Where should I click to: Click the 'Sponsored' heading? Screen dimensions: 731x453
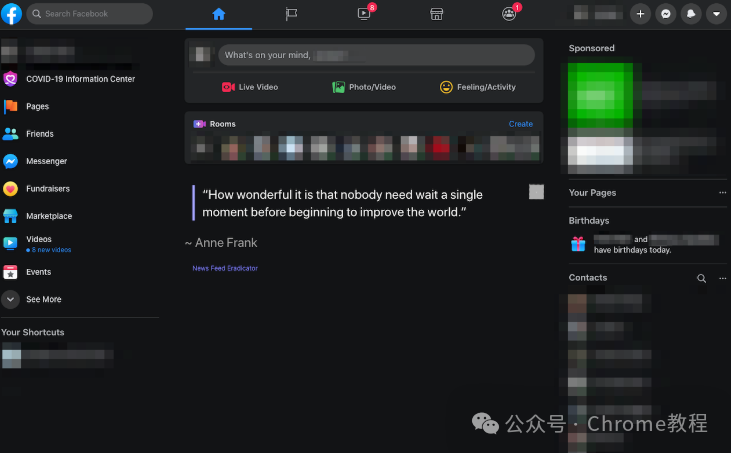pyautogui.click(x=591, y=48)
